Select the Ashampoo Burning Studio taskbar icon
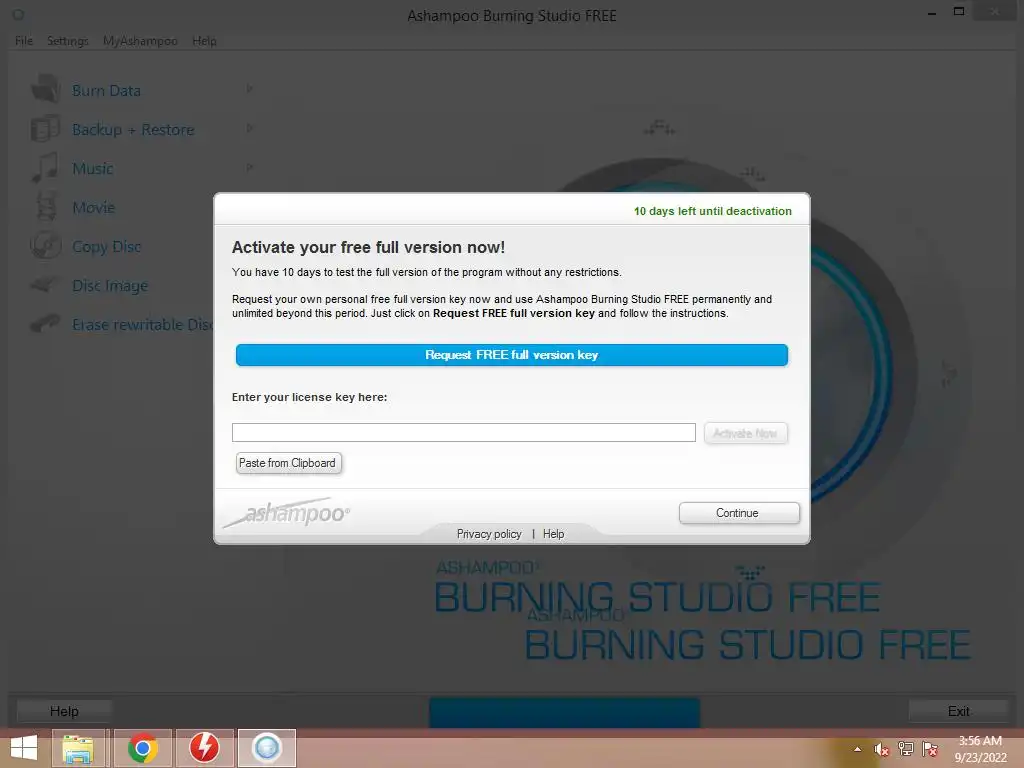Image resolution: width=1024 pixels, height=768 pixels. click(266, 748)
